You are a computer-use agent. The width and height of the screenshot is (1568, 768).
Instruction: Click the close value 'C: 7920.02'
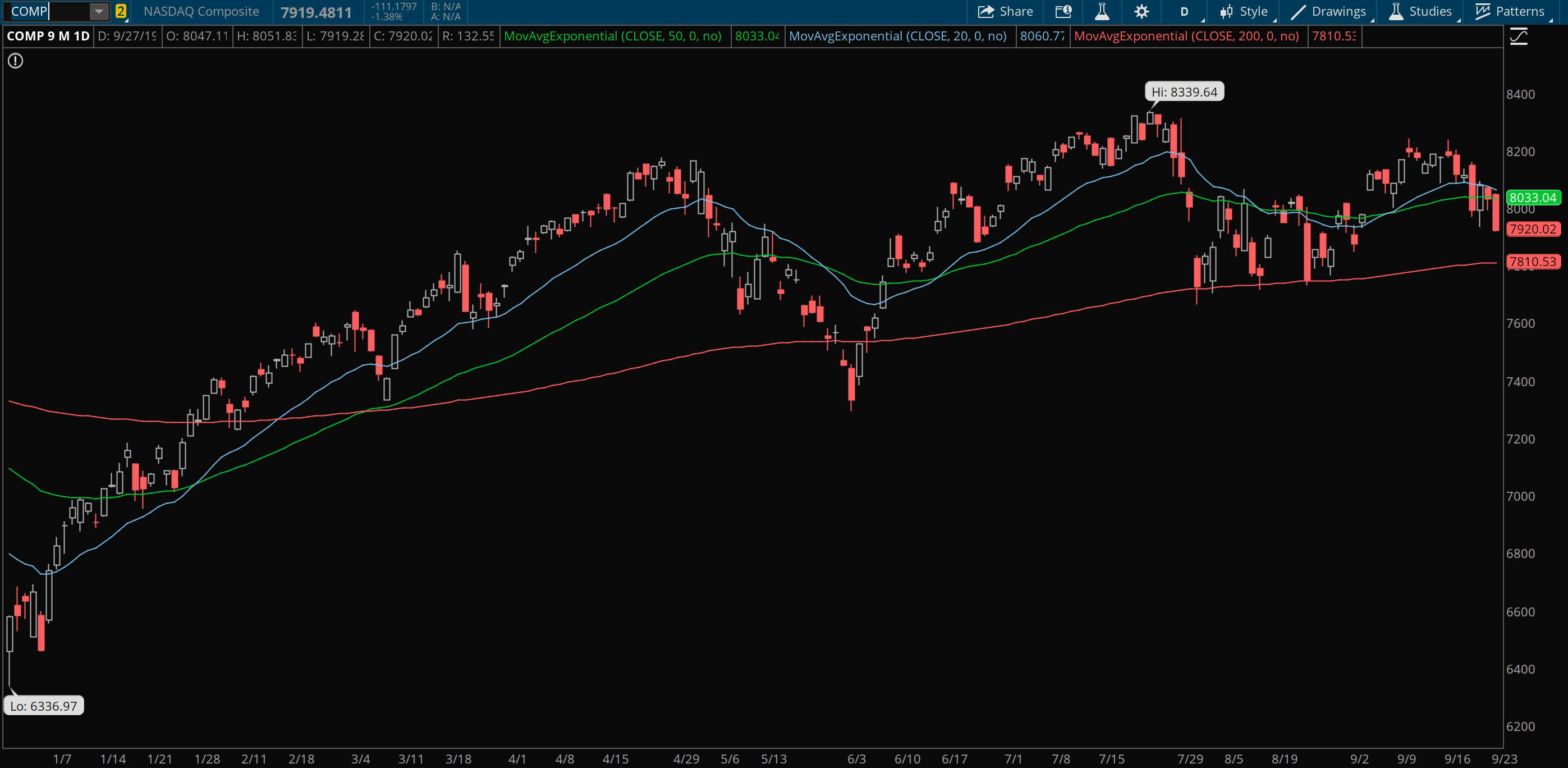click(x=403, y=36)
